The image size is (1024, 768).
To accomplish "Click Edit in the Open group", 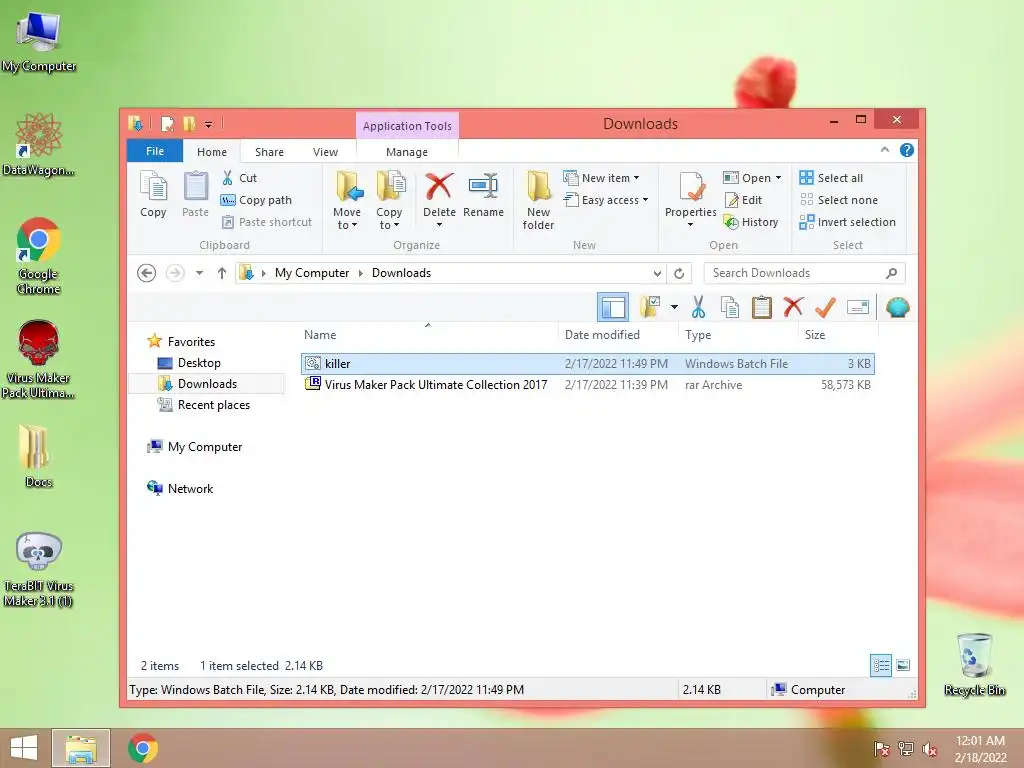I will 743,200.
